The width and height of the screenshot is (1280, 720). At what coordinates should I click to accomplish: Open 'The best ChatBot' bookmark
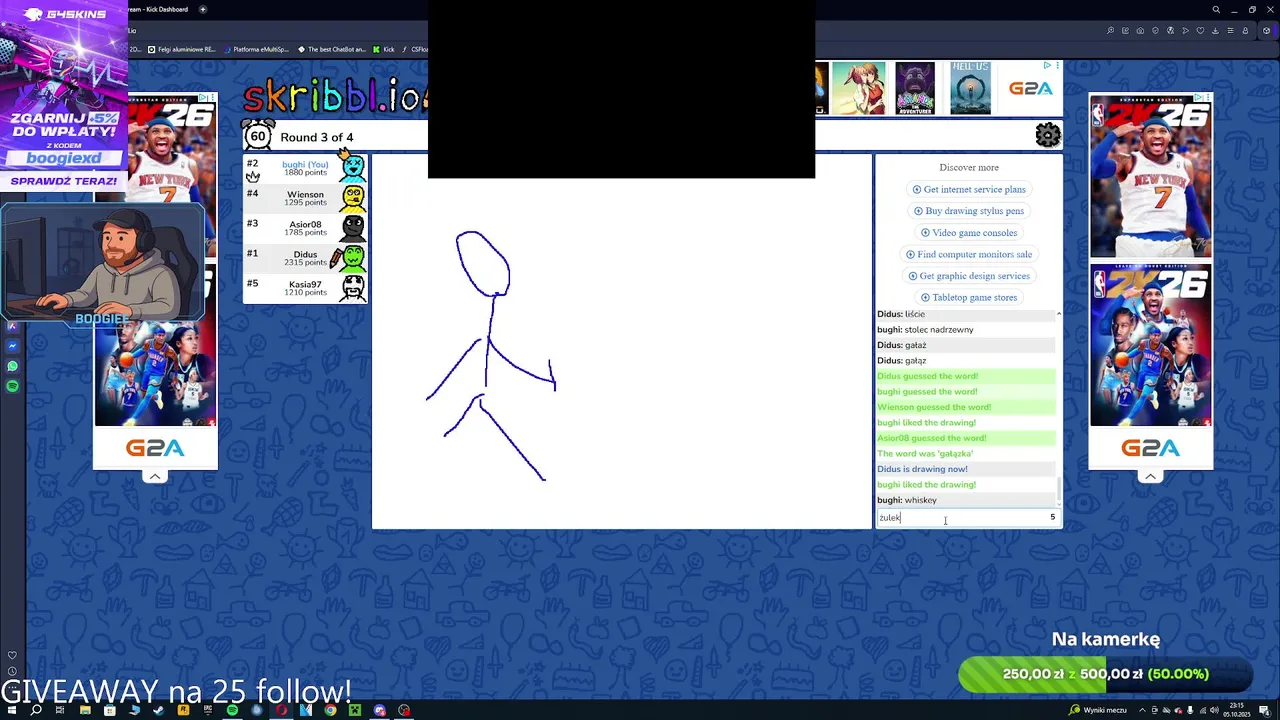(x=331, y=49)
